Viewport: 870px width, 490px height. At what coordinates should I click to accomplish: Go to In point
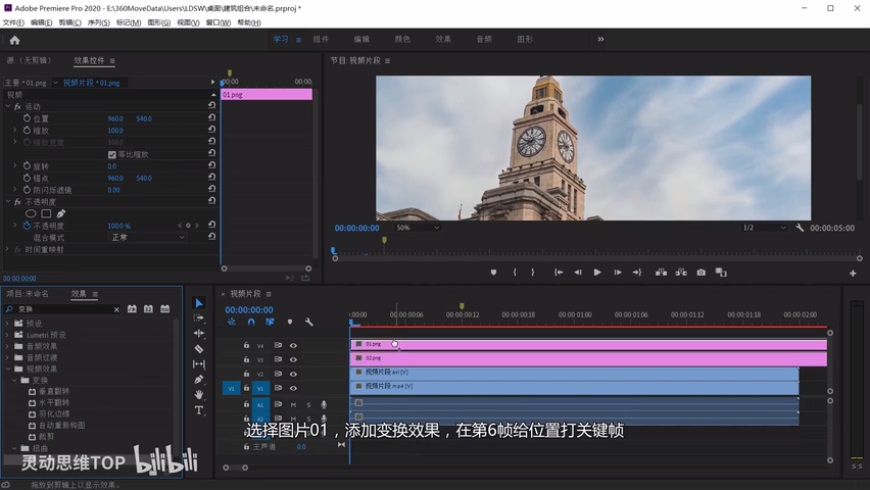tap(558, 272)
